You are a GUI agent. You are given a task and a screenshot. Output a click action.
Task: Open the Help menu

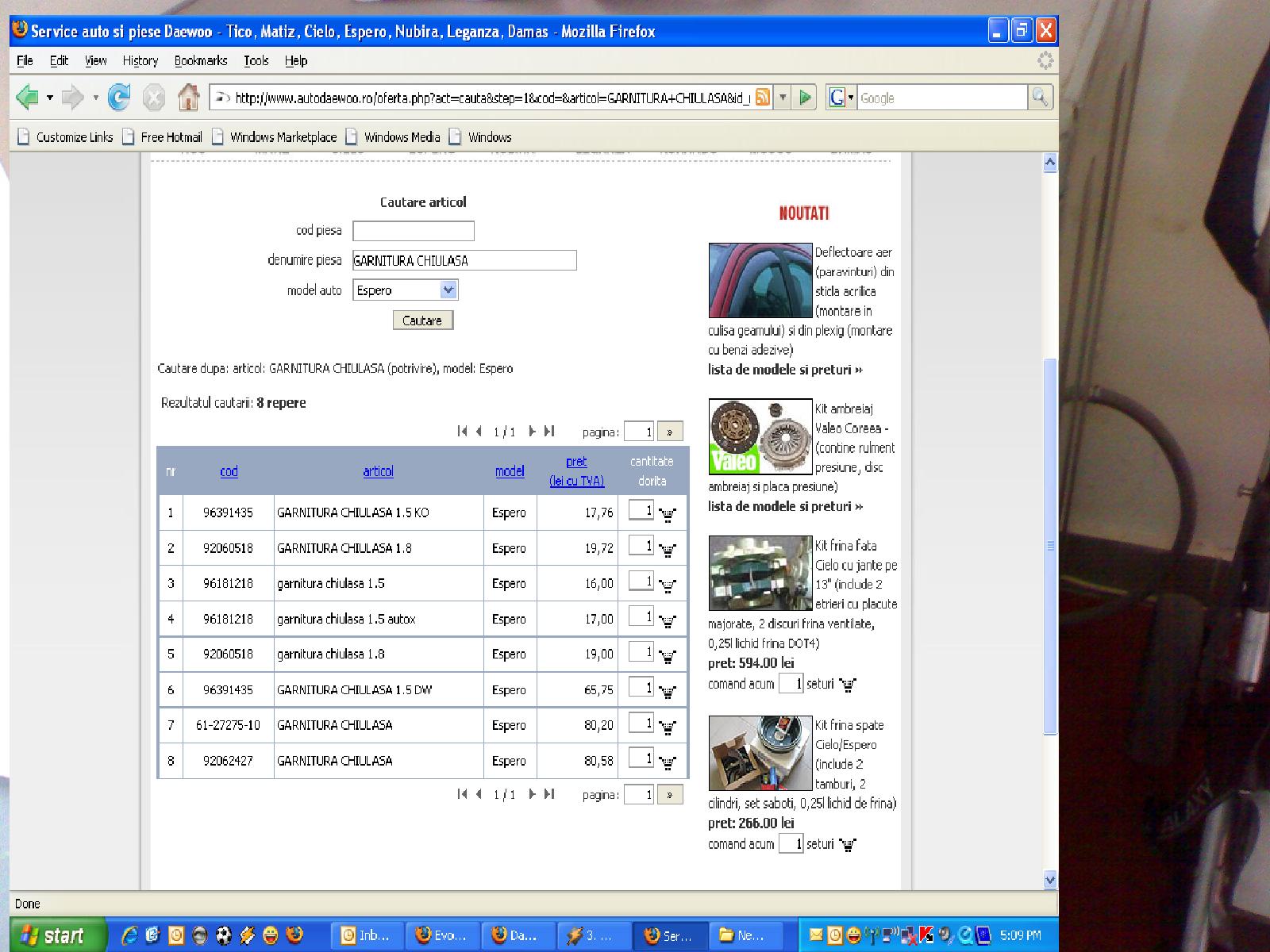[296, 60]
